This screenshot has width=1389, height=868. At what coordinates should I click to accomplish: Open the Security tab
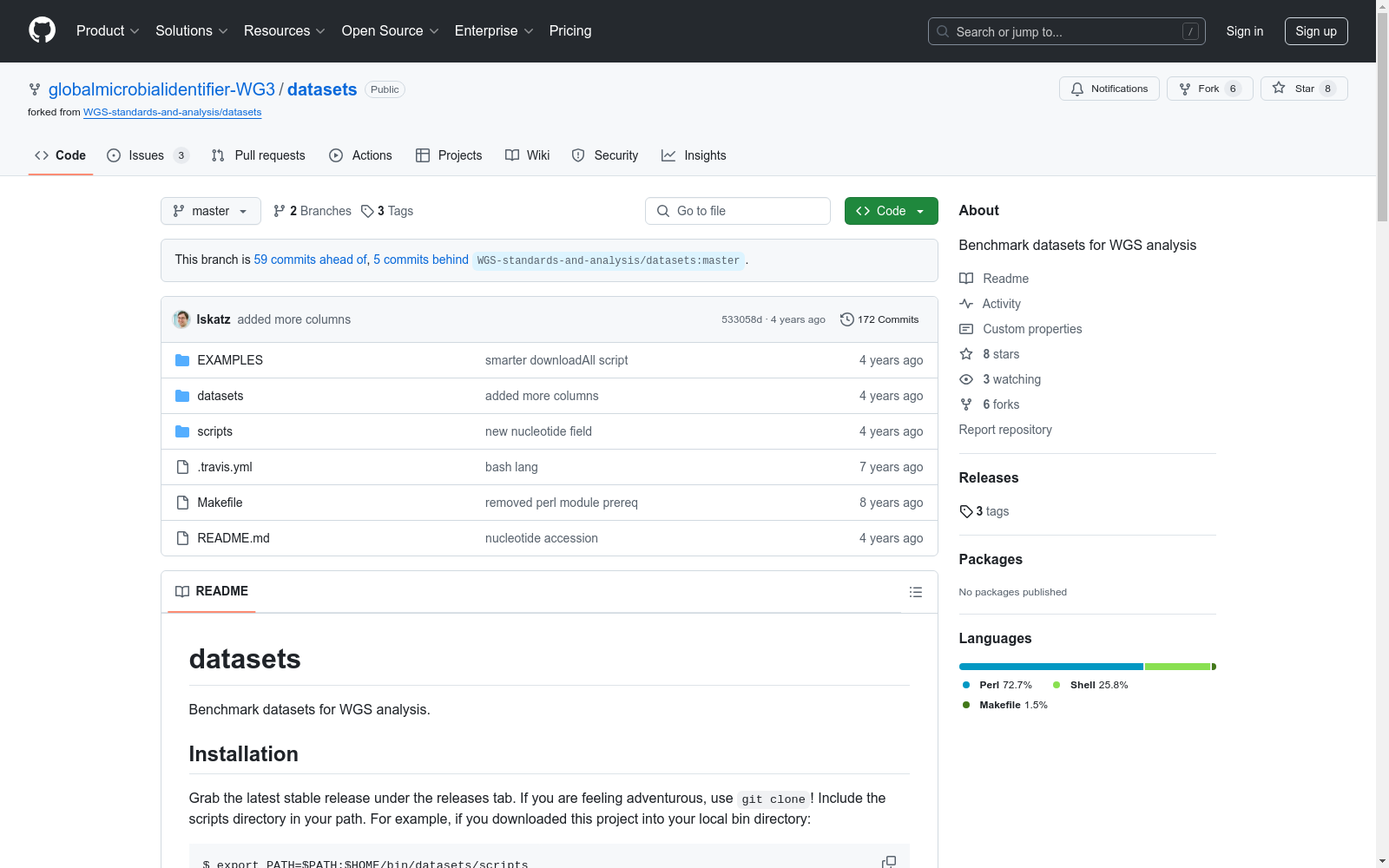[605, 155]
